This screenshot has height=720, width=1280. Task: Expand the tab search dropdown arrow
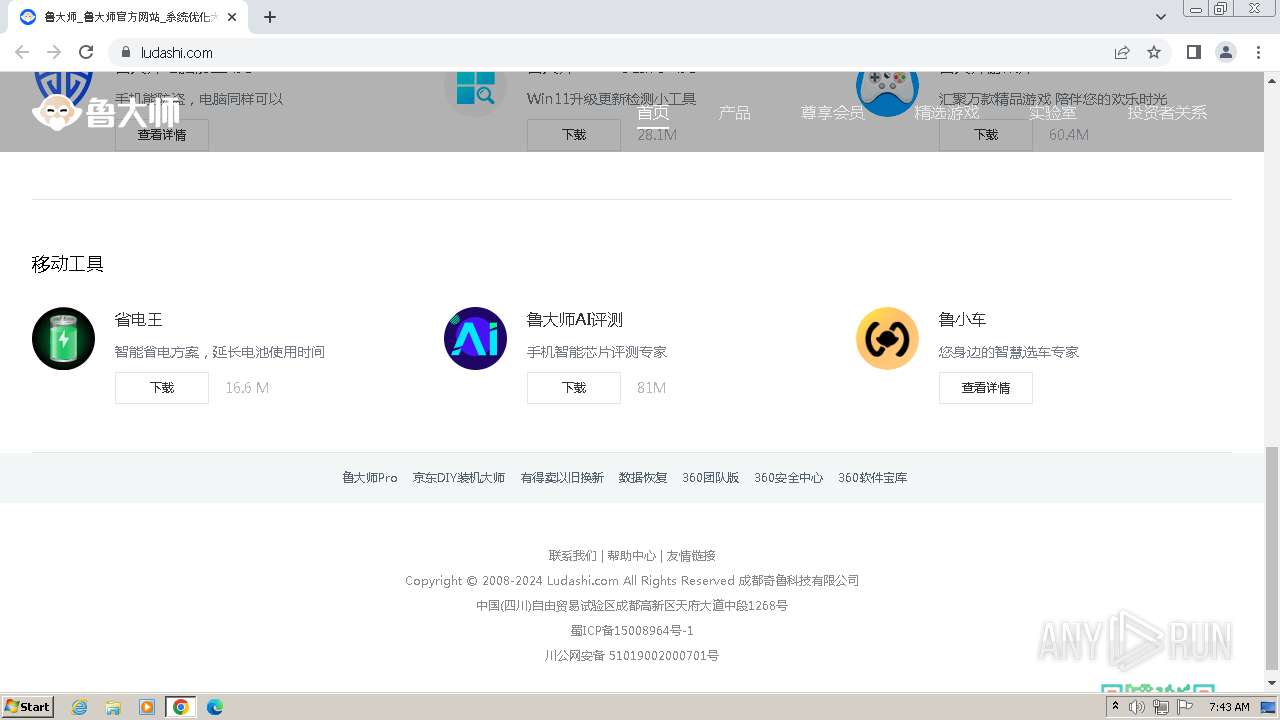[x=1160, y=17]
